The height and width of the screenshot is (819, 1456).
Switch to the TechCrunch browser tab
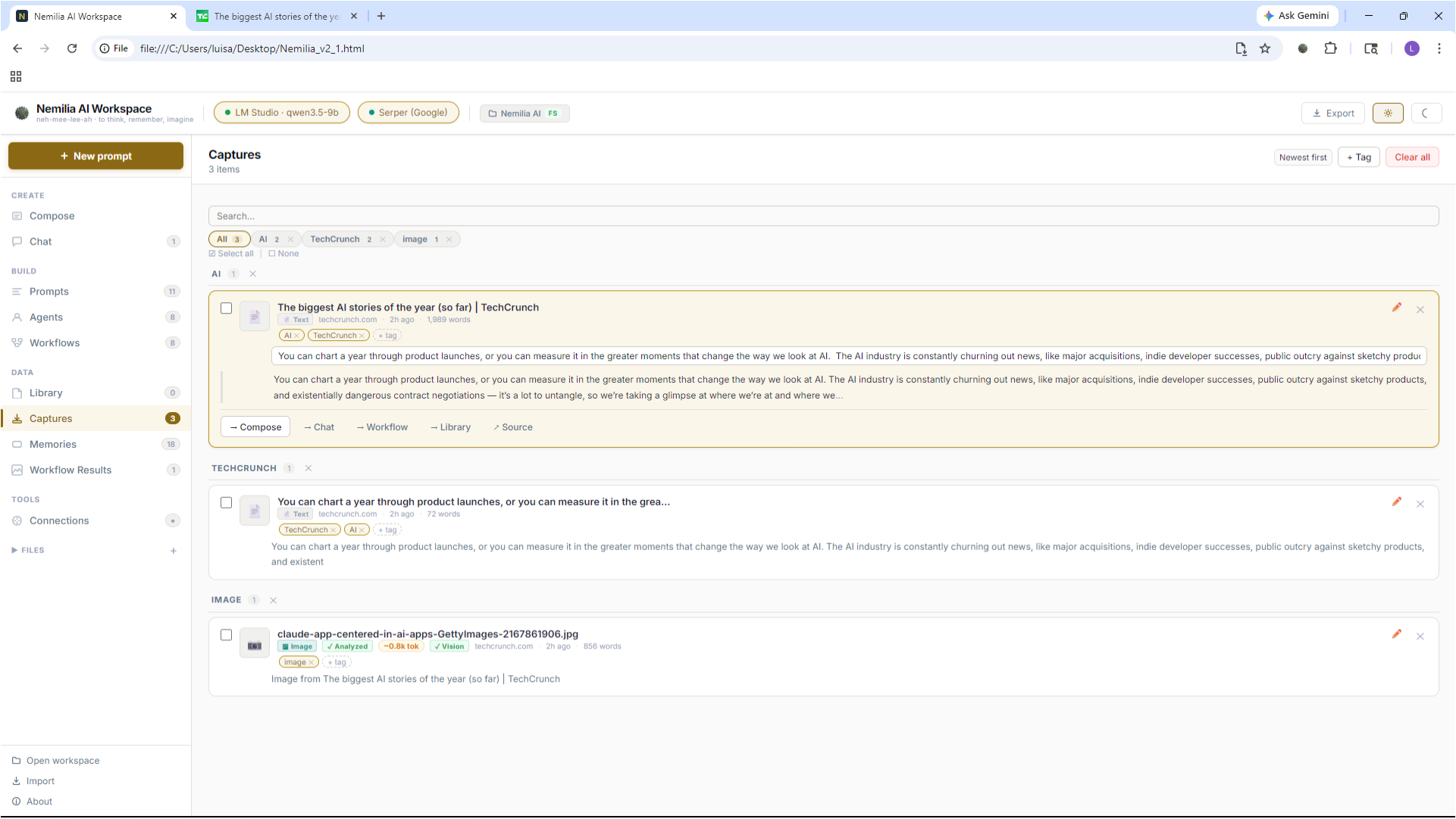[275, 16]
